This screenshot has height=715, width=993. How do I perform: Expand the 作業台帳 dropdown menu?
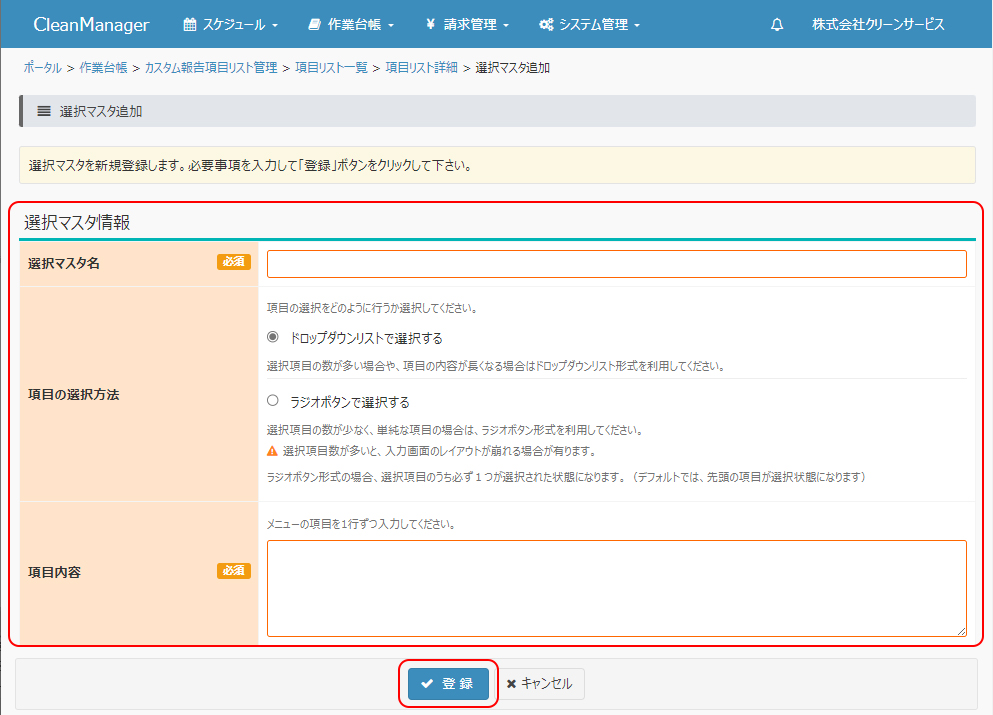(x=352, y=25)
